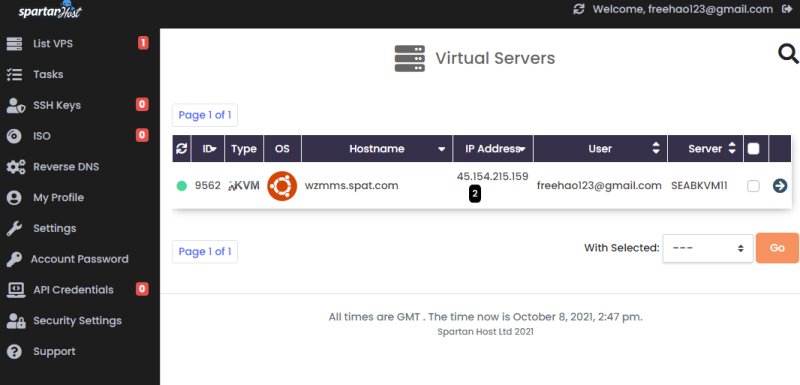The image size is (800, 385).
Task: Click the Tasks checklist icon
Action: coord(14,74)
